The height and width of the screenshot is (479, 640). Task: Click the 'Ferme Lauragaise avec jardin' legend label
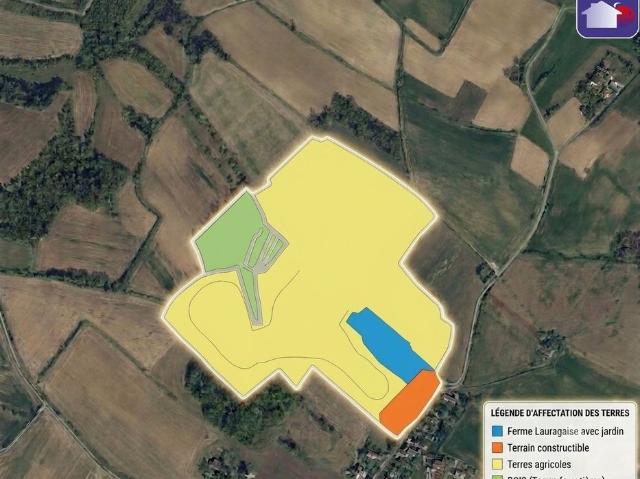565,431
